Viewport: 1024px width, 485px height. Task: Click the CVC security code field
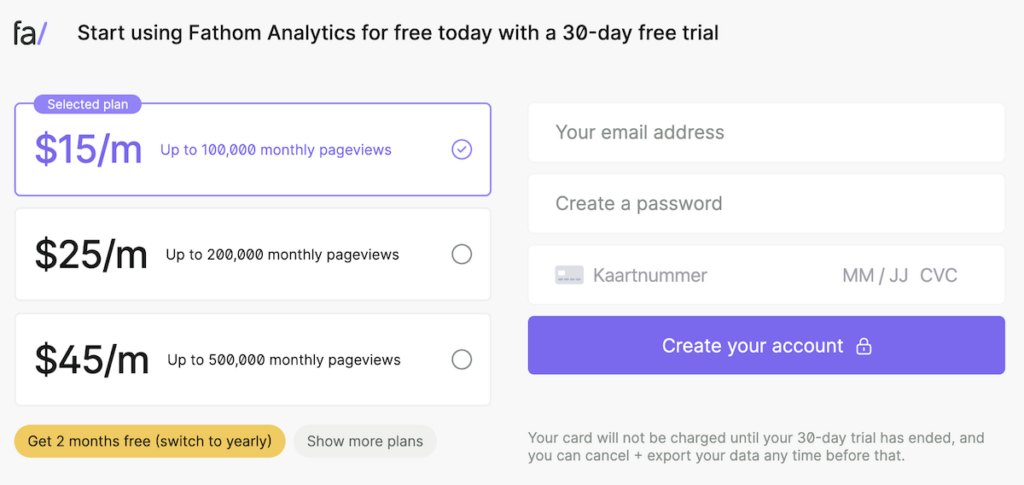coord(938,275)
